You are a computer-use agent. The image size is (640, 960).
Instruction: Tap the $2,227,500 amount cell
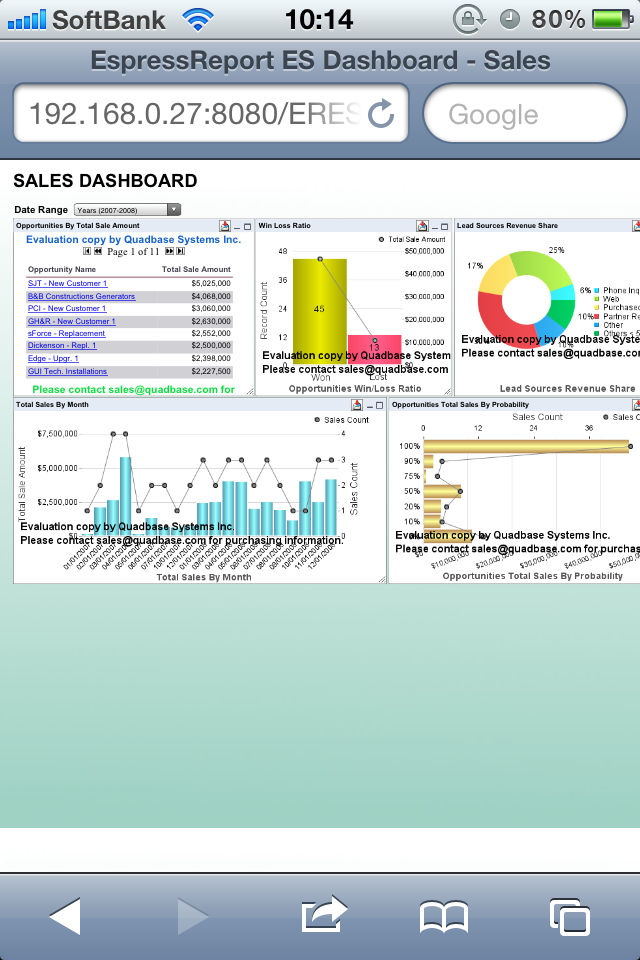(211, 372)
